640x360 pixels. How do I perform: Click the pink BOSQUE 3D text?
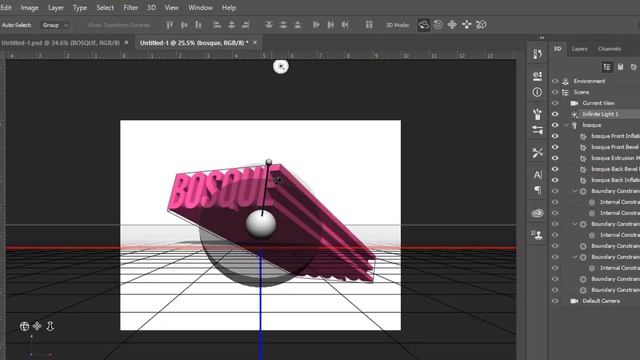click(222, 191)
